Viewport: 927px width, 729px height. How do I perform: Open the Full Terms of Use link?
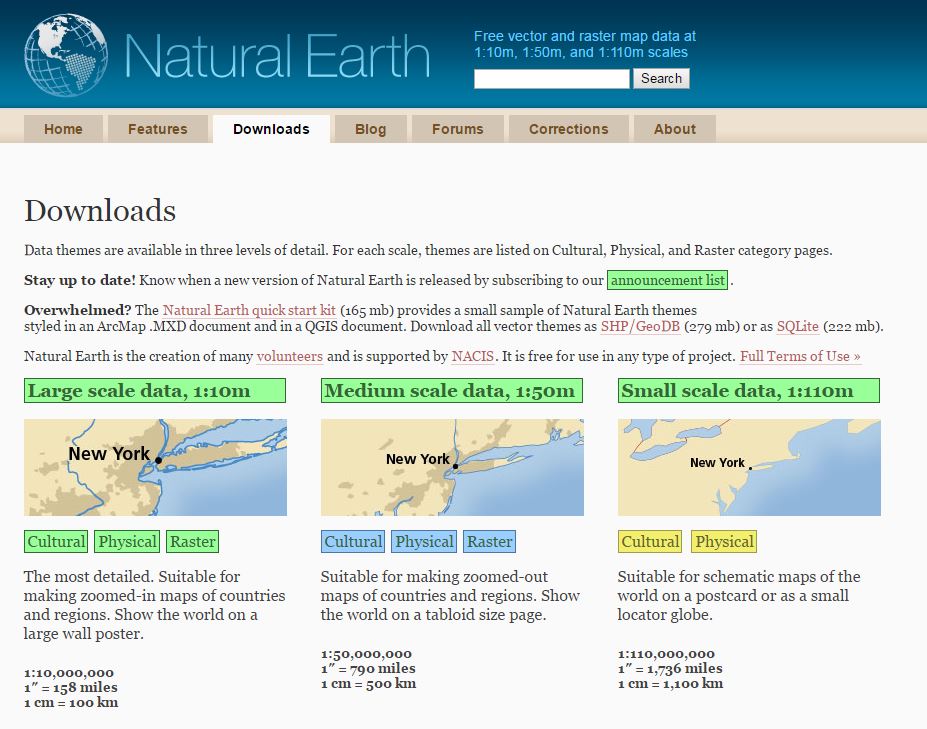(800, 356)
